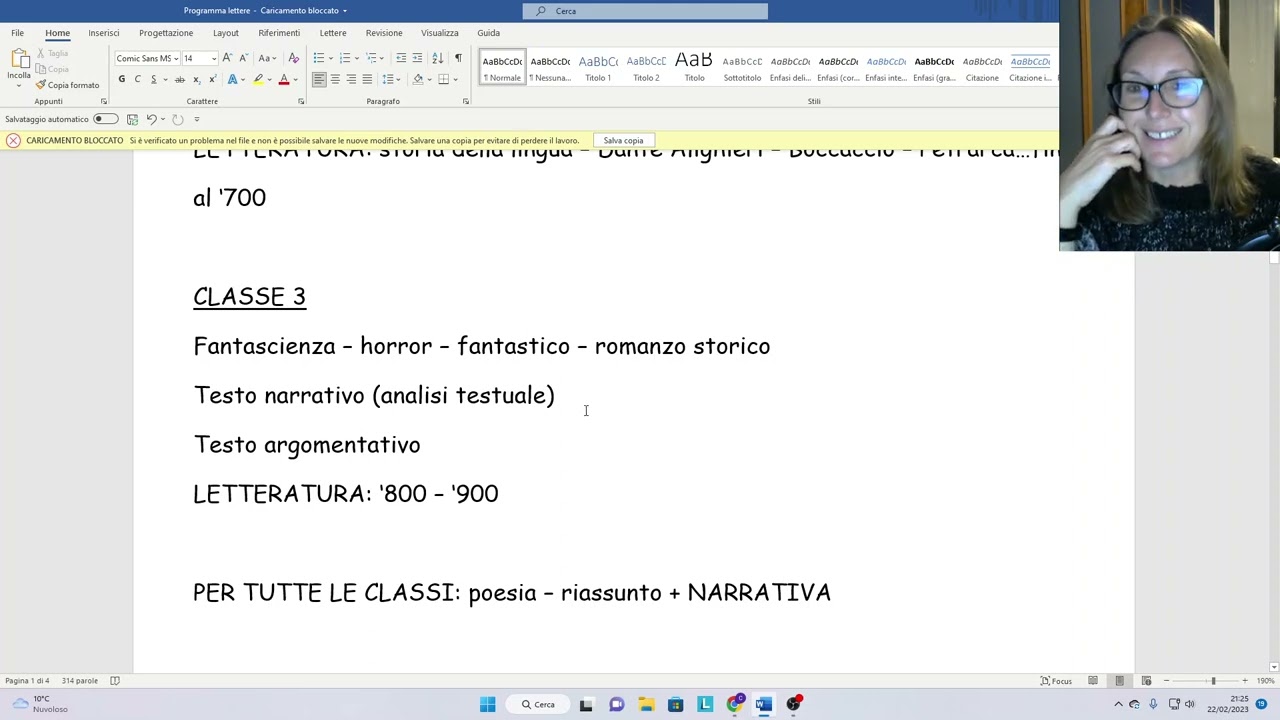Open line spacing dropdown

390,79
